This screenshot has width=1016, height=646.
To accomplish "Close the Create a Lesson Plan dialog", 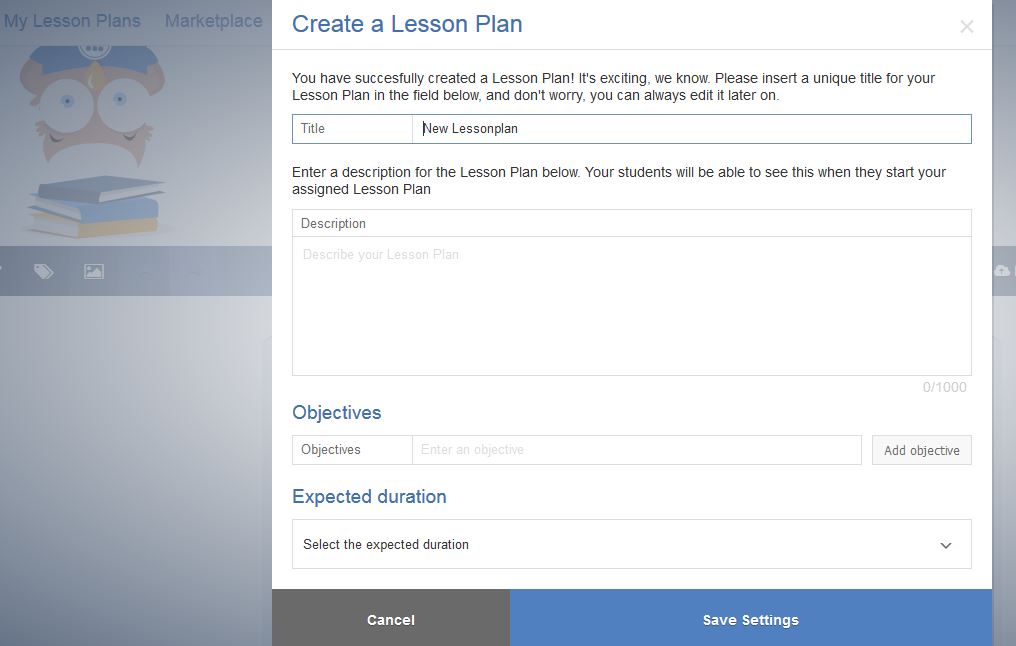I will pos(966,27).
